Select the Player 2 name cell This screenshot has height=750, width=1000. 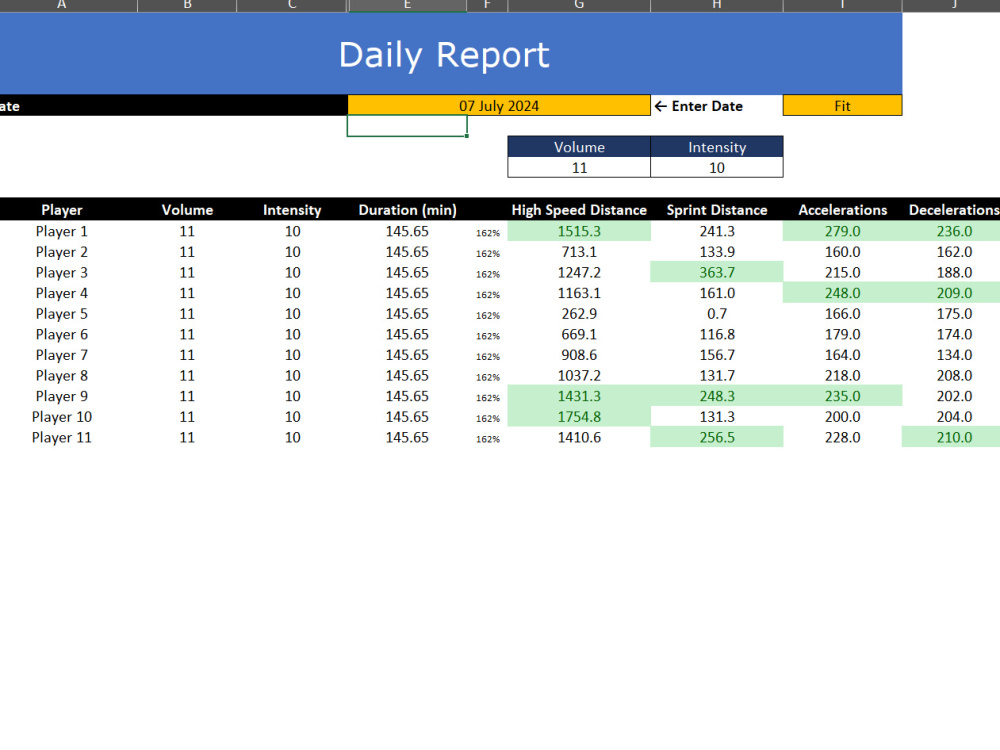click(x=62, y=252)
